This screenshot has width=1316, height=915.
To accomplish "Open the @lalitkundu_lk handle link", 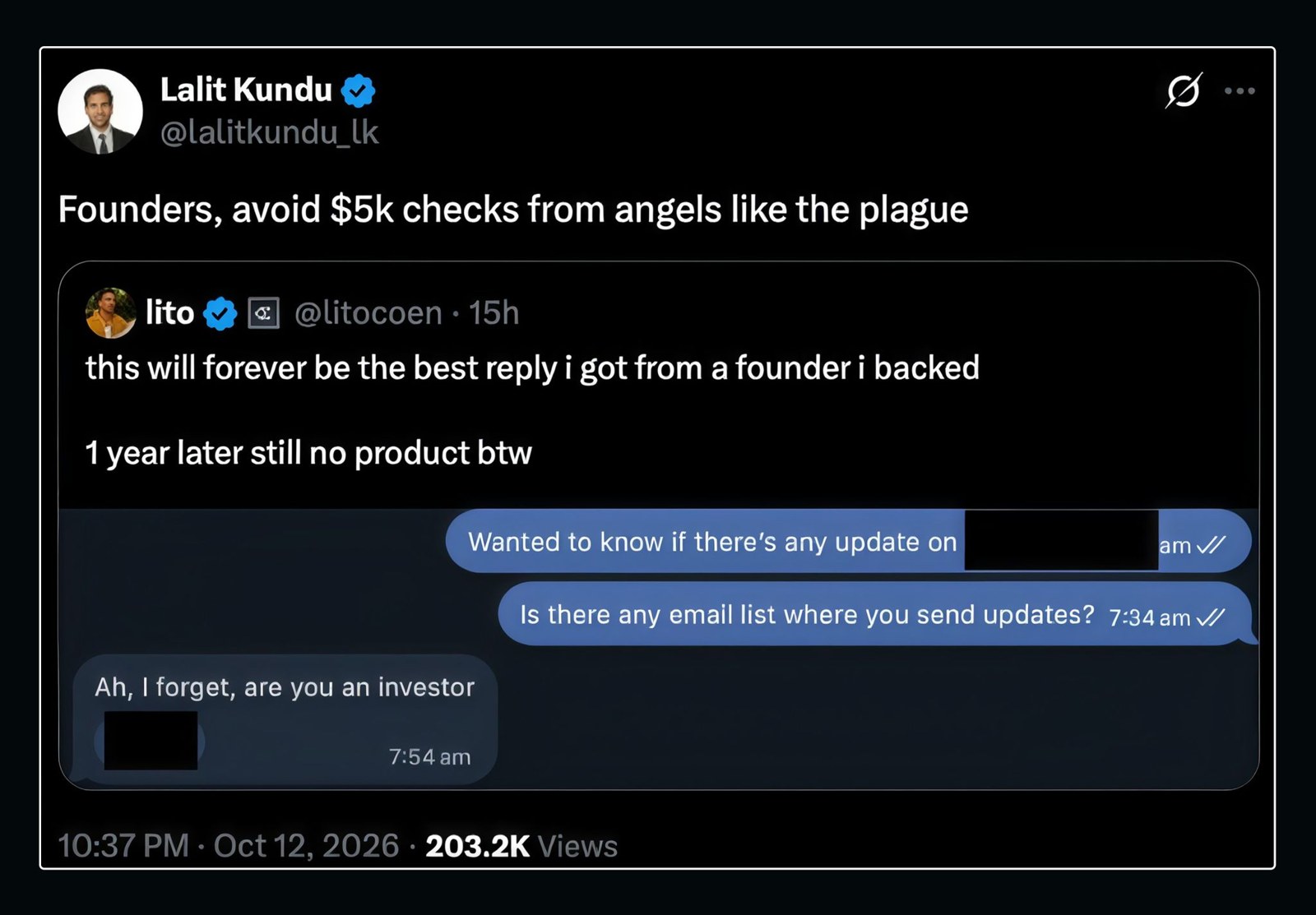I will 269,132.
